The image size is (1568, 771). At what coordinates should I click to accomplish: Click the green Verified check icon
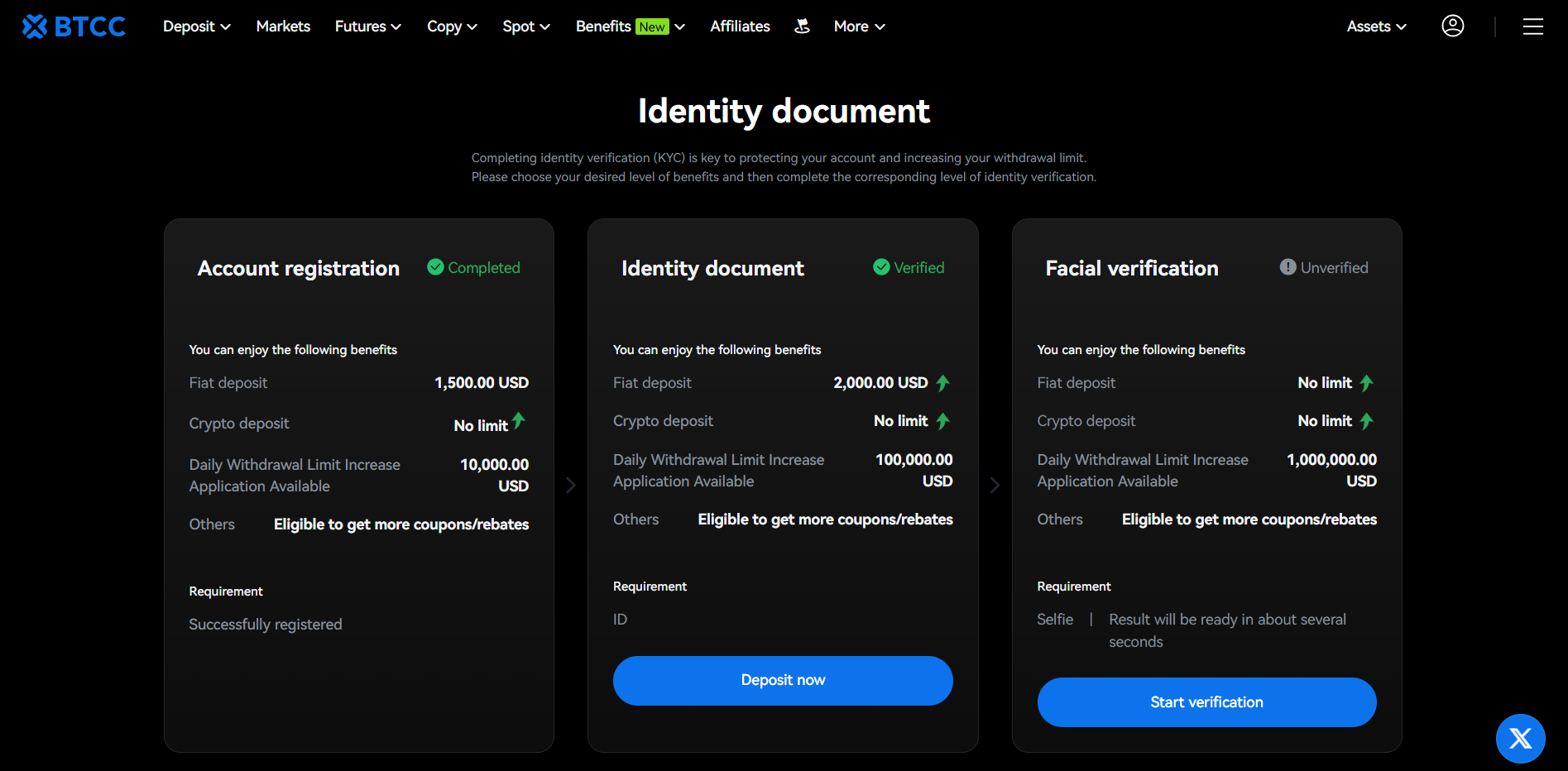881,267
